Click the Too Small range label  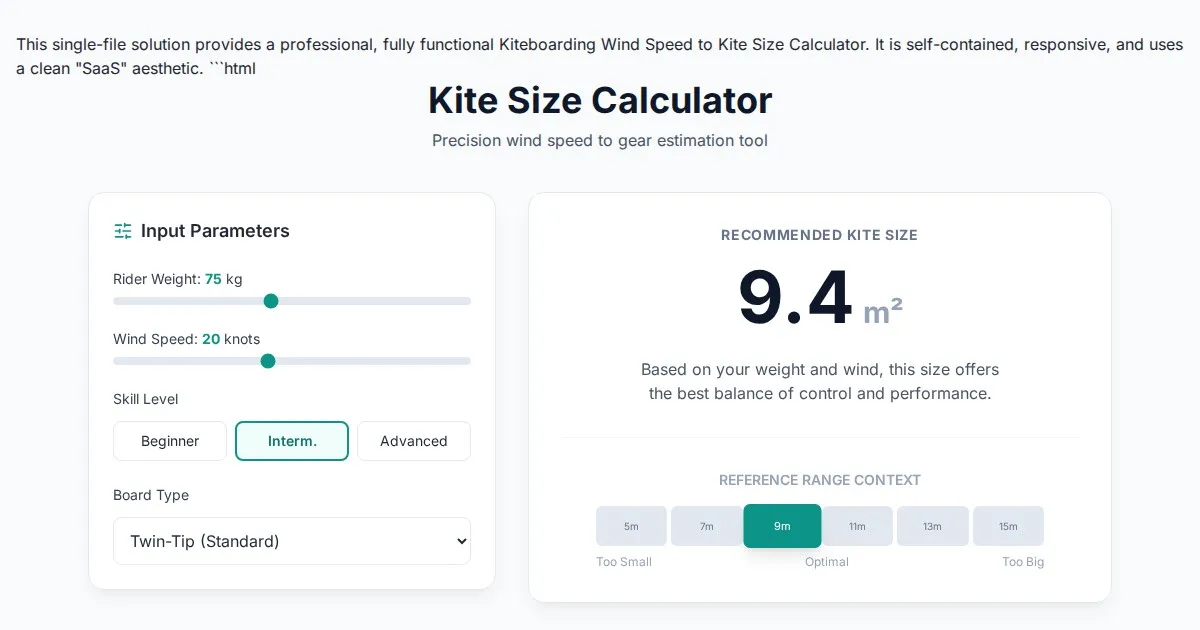[624, 562]
